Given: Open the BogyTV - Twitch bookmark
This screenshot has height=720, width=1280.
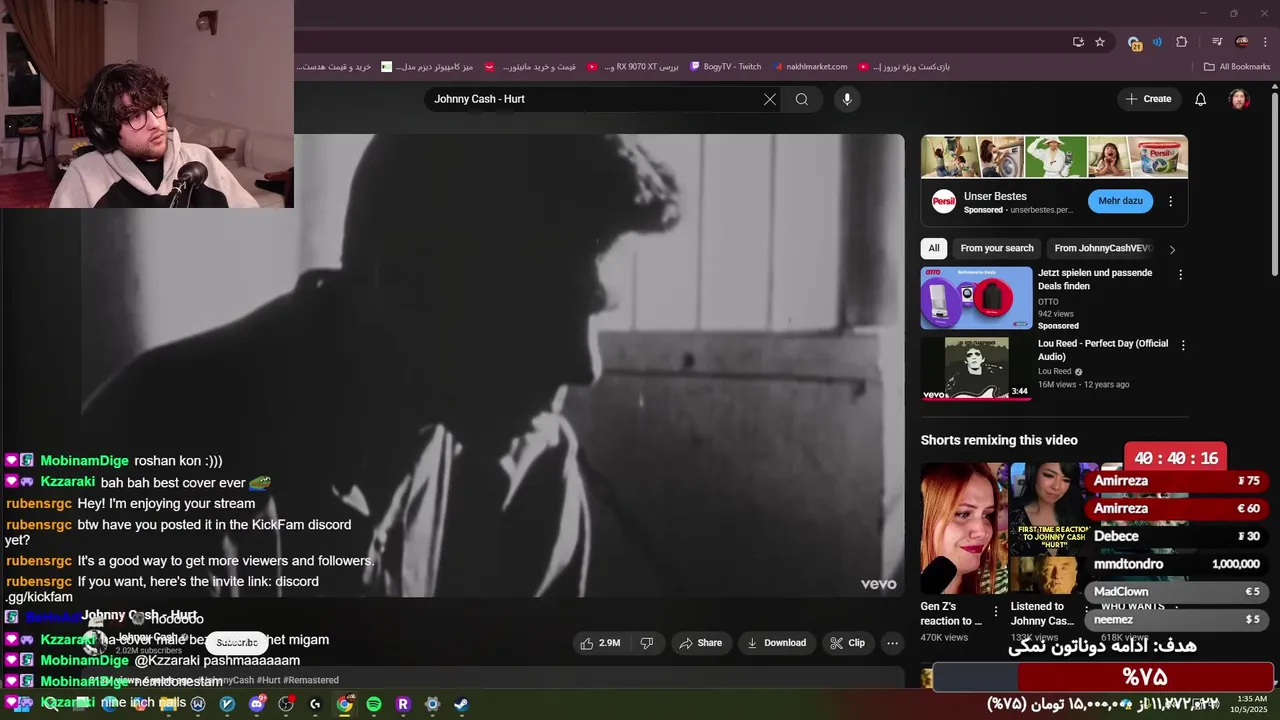Looking at the screenshot, I should click(725, 67).
